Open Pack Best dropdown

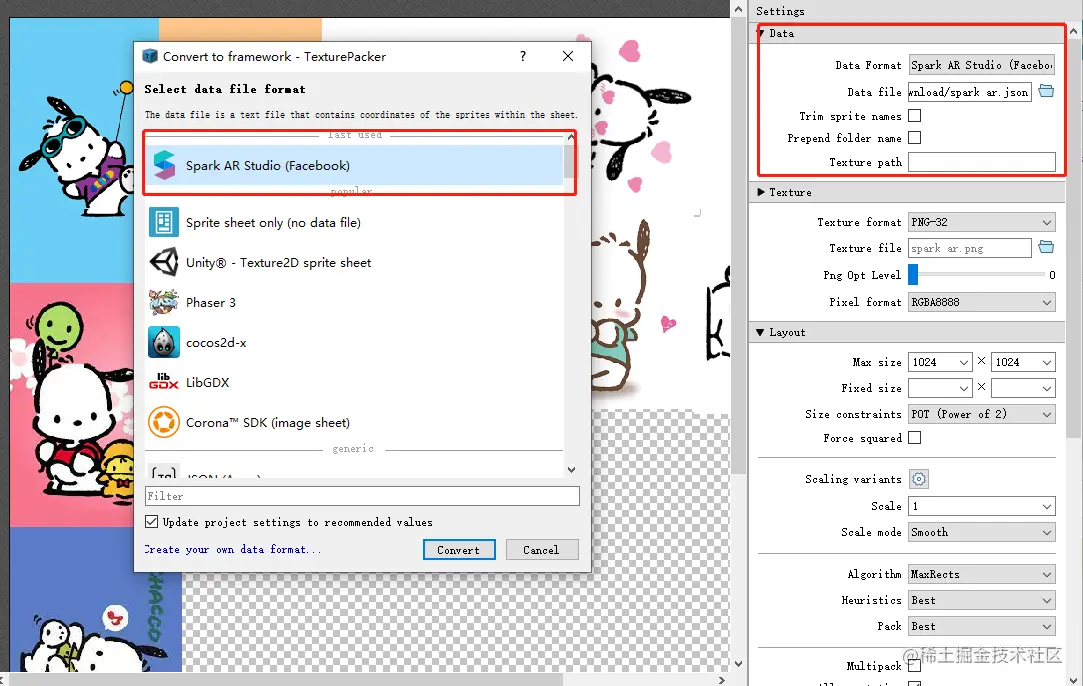[981, 627]
